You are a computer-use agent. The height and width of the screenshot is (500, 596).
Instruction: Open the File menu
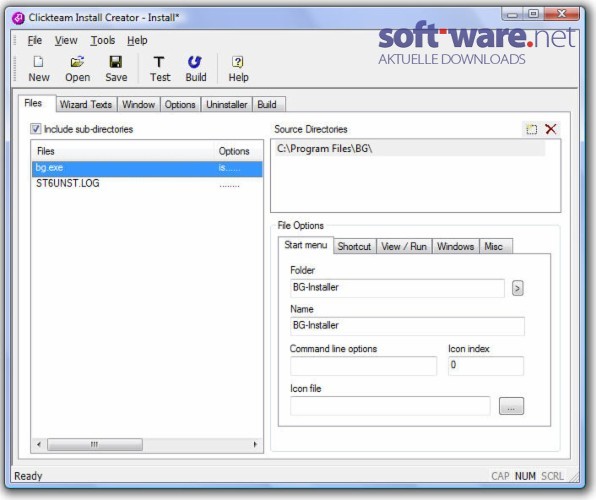tap(35, 40)
